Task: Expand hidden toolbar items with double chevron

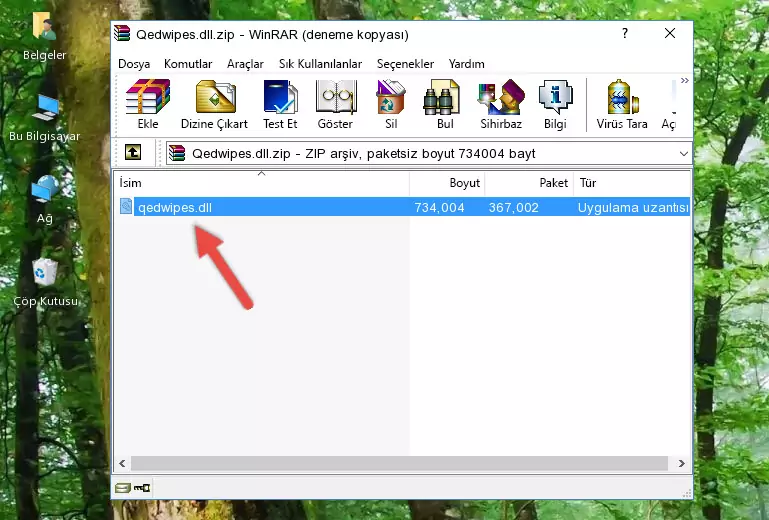Action: coord(685,80)
